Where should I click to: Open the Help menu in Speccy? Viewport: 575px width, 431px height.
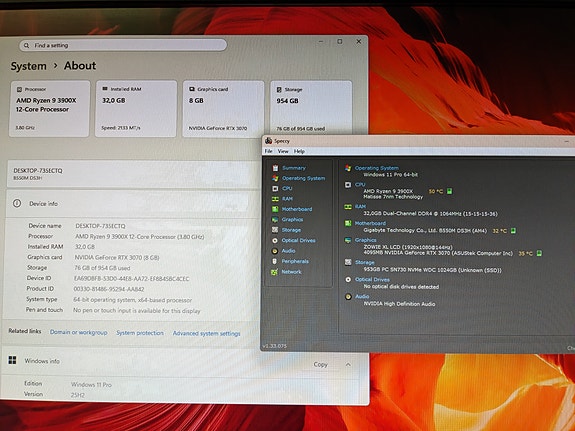tap(299, 151)
